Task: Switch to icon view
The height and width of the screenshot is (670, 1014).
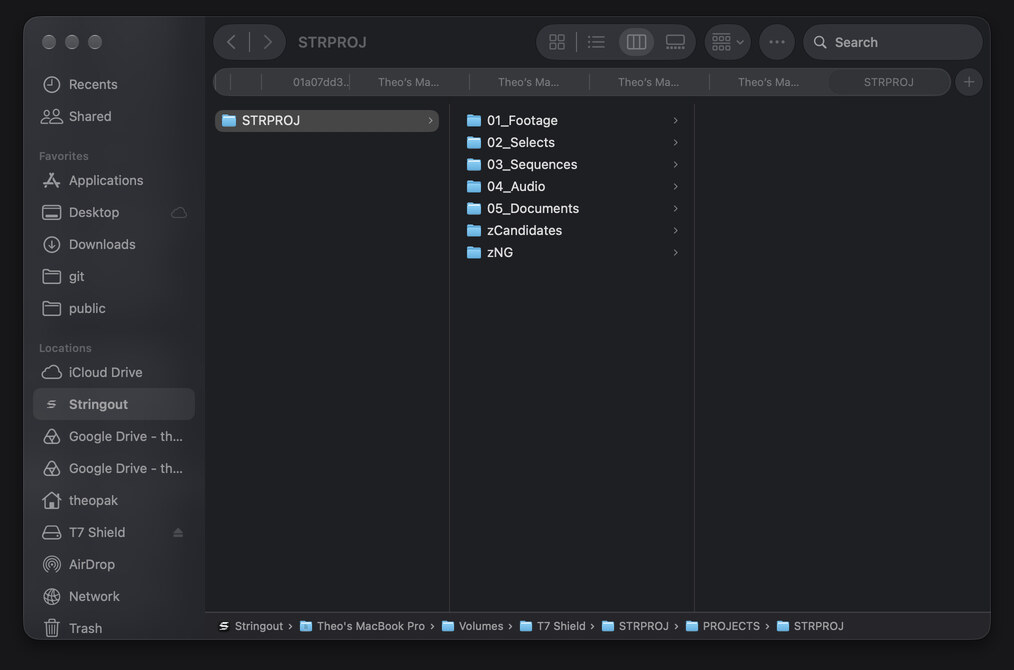Action: click(x=557, y=42)
